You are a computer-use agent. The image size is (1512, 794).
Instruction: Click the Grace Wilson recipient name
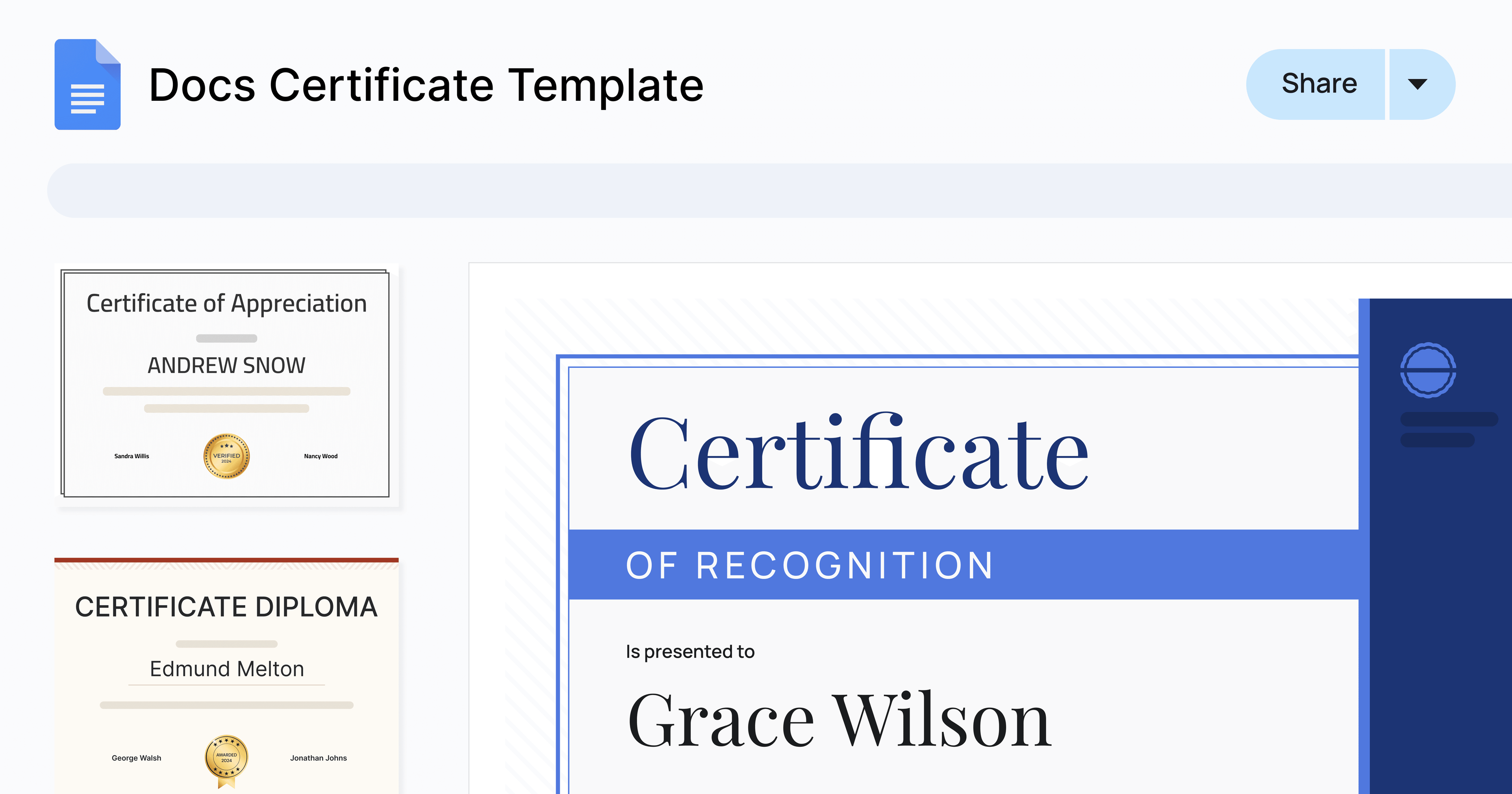click(839, 721)
